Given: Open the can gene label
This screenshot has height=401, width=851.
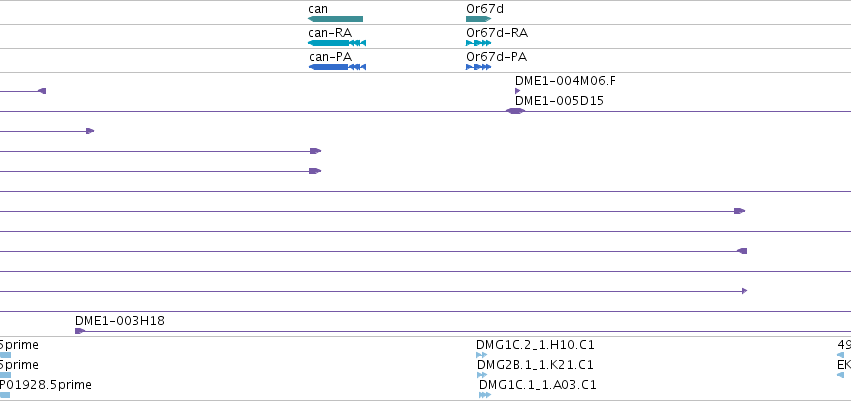Looking at the screenshot, I should [318, 9].
